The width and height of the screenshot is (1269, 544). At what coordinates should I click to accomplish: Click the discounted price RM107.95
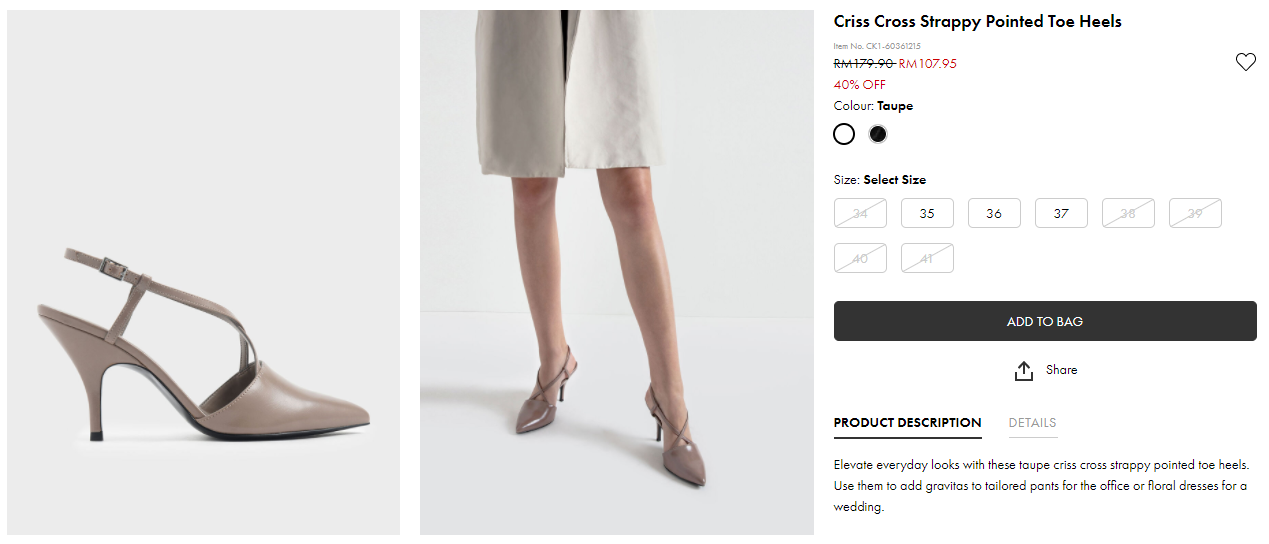928,64
